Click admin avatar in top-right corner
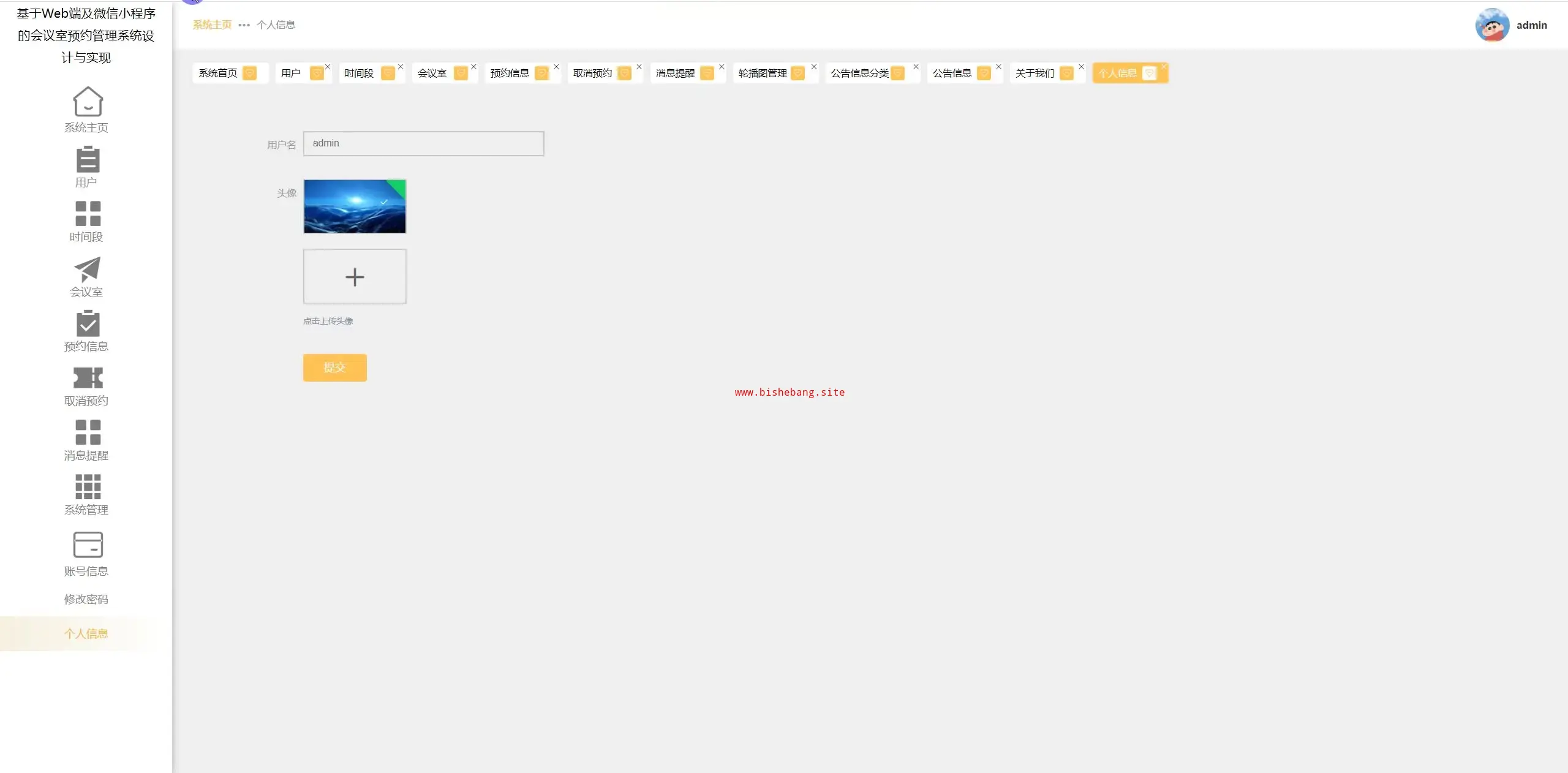 [x=1492, y=25]
